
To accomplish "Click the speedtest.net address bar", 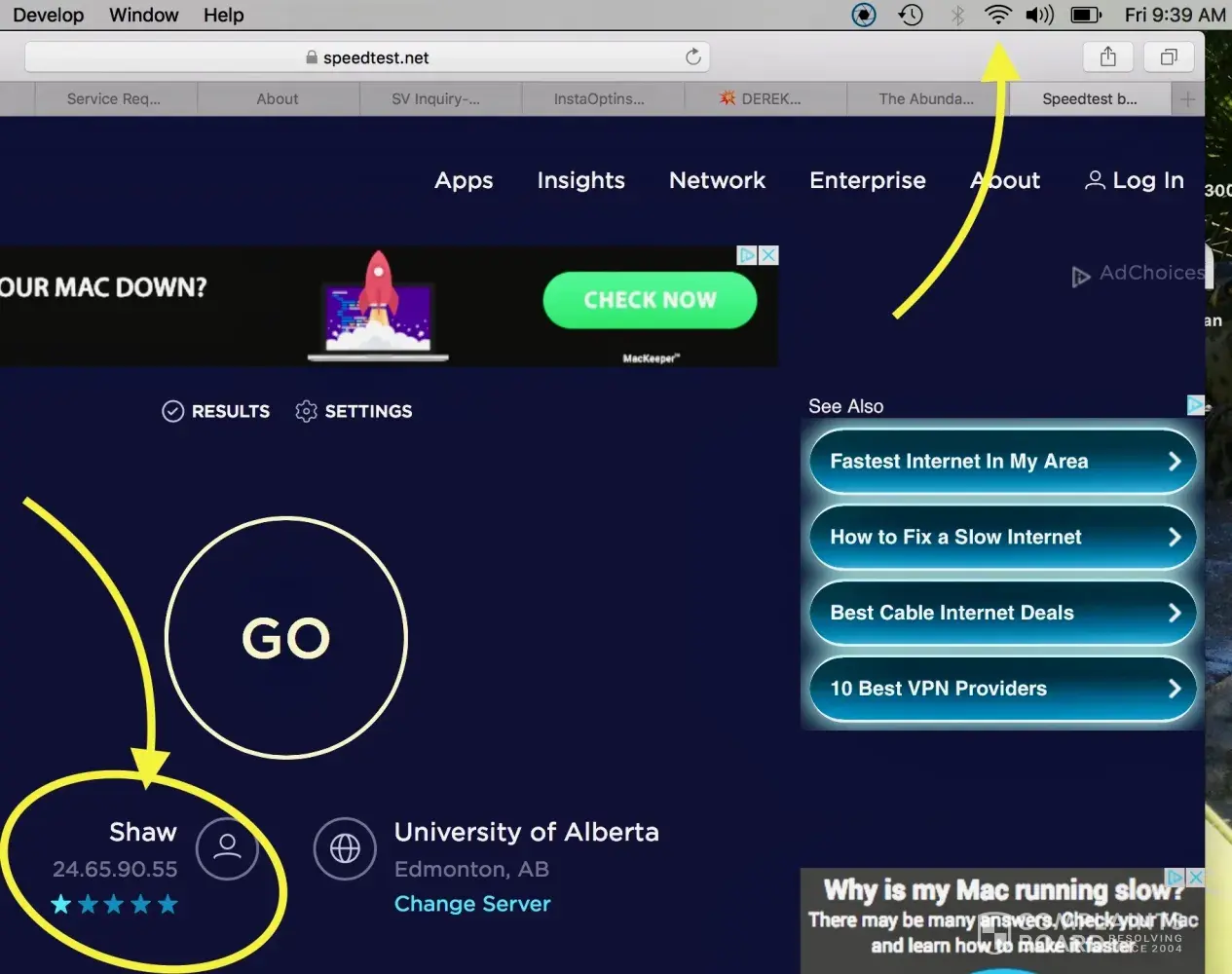I will coord(376,57).
